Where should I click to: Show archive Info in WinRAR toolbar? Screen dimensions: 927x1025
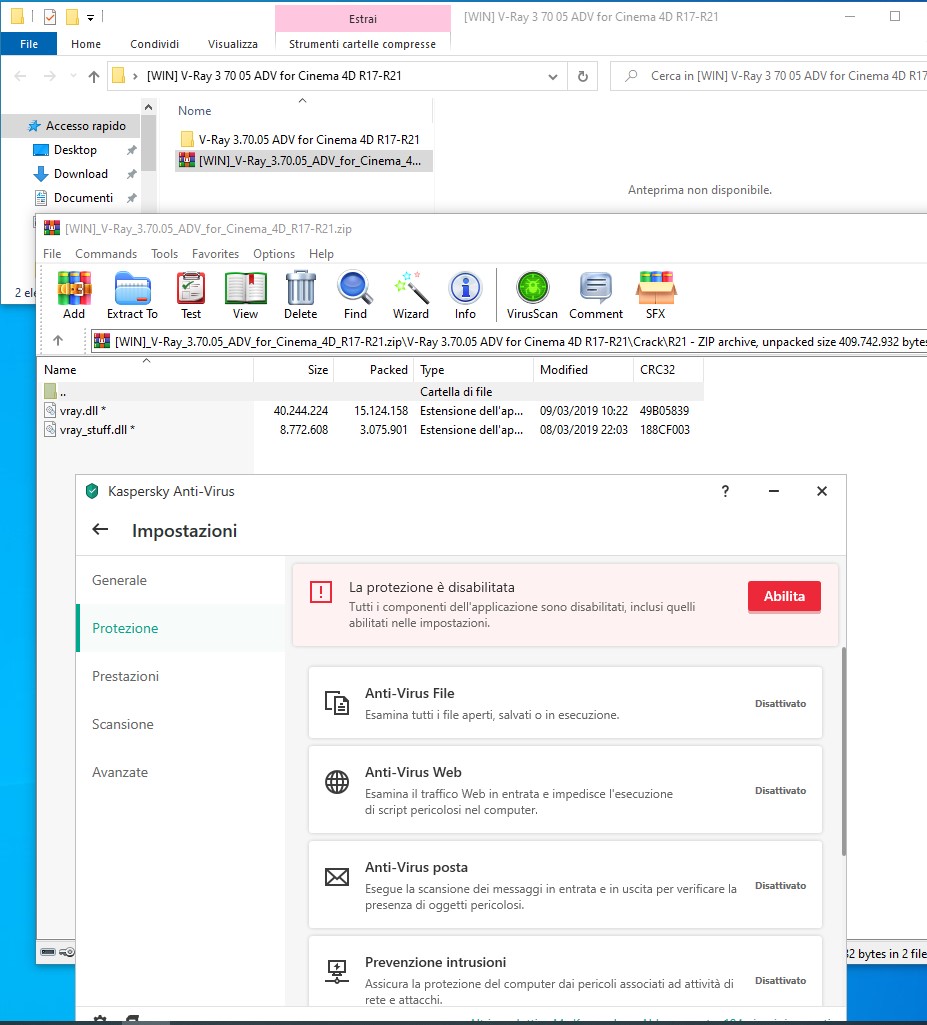(x=465, y=295)
